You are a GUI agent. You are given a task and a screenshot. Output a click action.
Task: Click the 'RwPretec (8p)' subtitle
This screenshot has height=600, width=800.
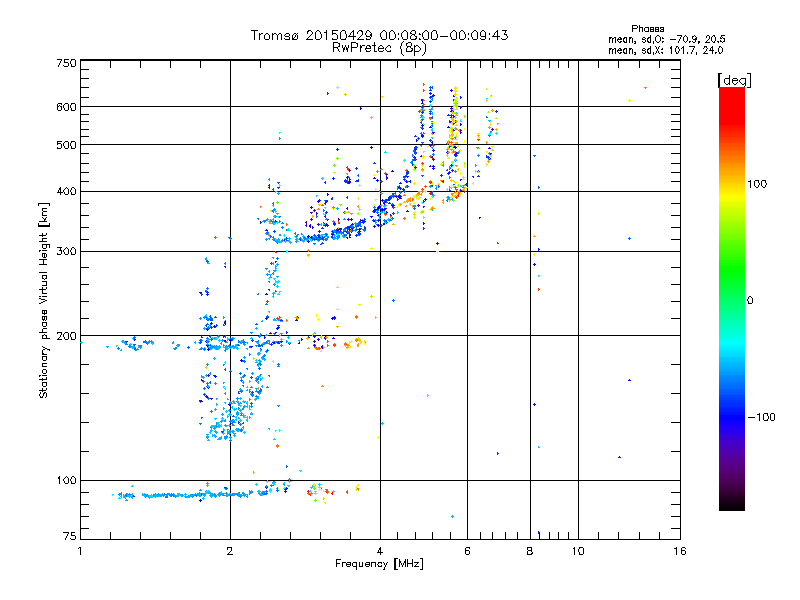click(x=379, y=48)
